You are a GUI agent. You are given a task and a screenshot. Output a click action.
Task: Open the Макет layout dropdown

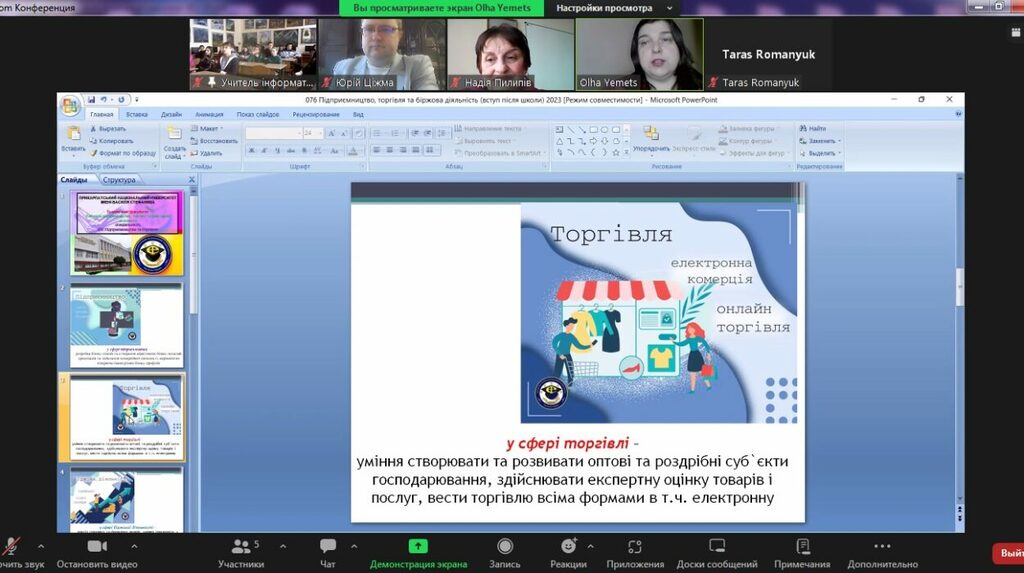[210, 129]
